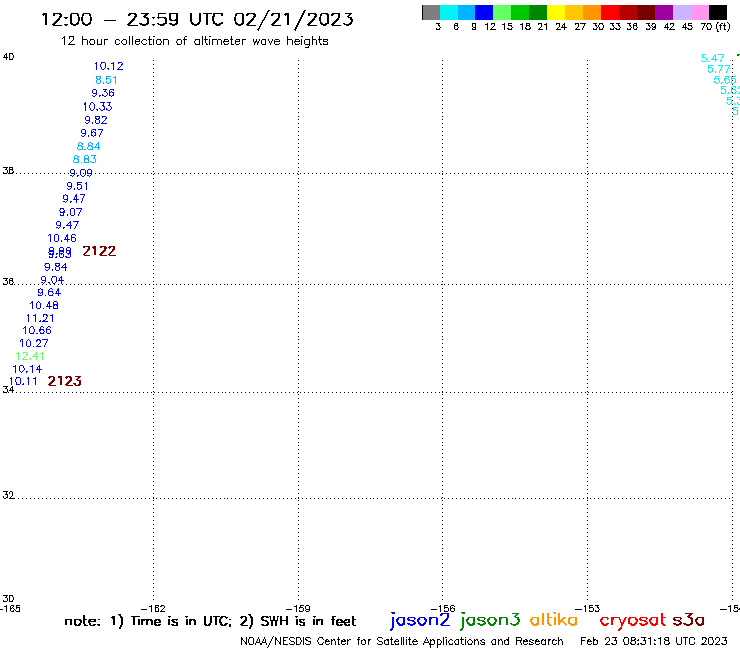
Task: Click the latitude axis label 40
Action: tap(8, 57)
